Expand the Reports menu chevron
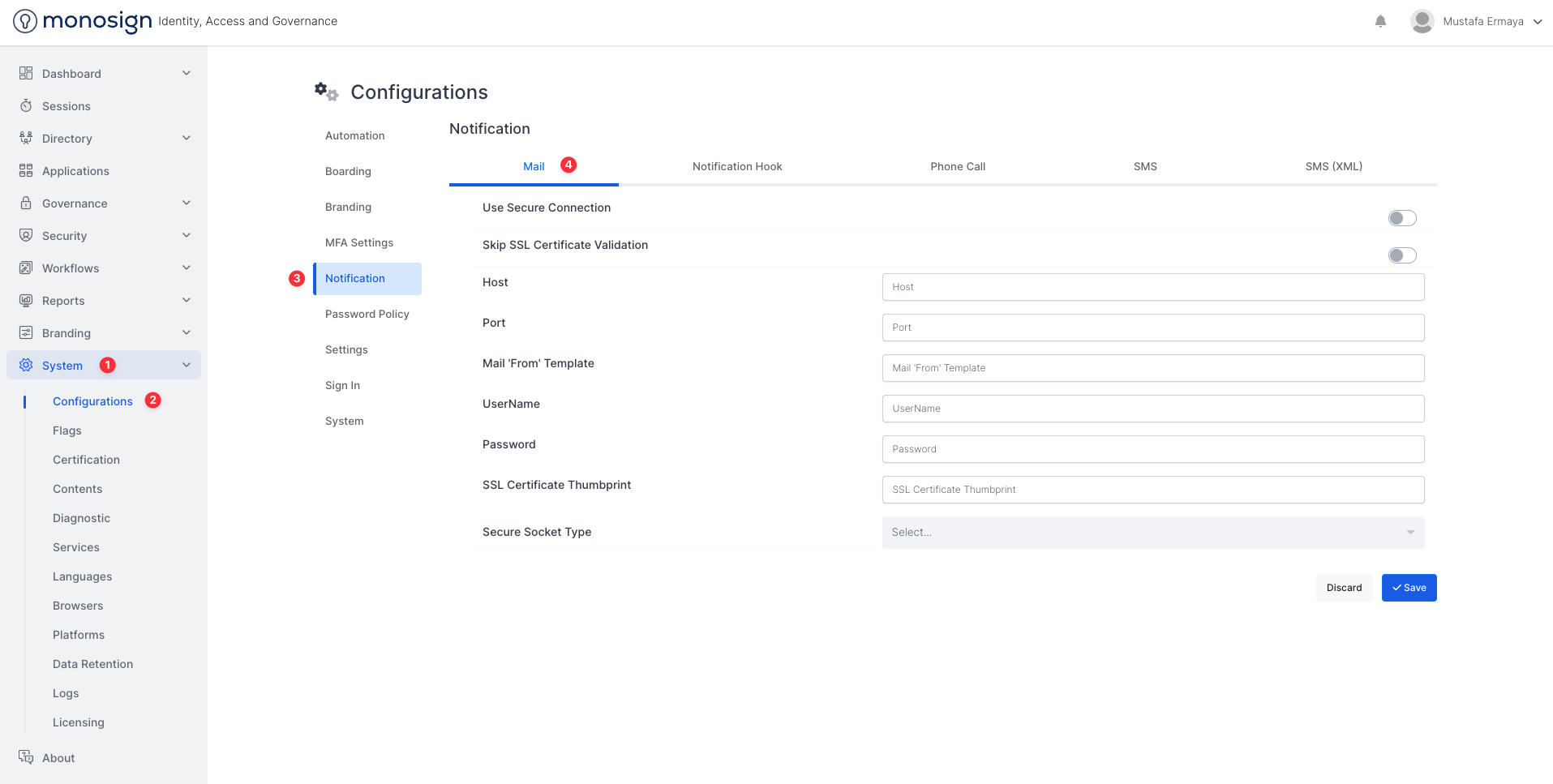Viewport: 1553px width, 784px height. click(x=187, y=300)
